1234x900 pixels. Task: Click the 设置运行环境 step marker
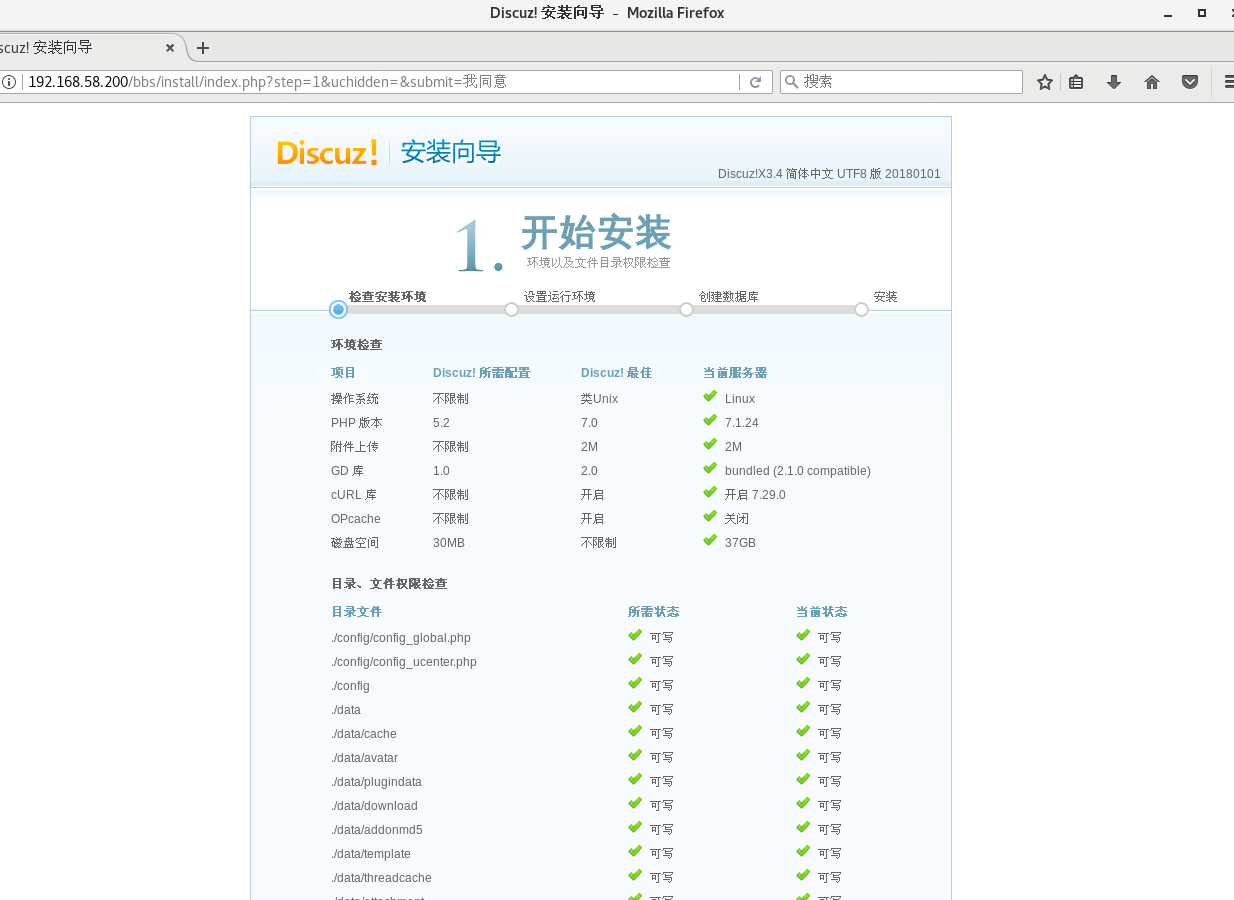511,310
